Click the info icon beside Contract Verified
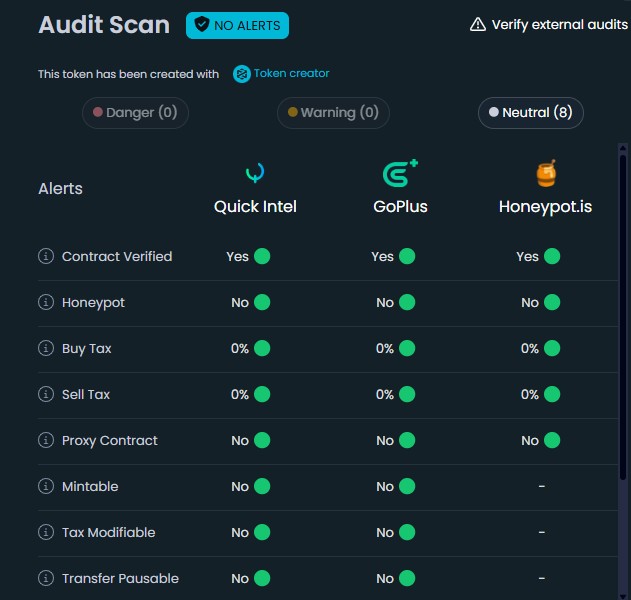Image resolution: width=631 pixels, height=600 pixels. point(46,256)
